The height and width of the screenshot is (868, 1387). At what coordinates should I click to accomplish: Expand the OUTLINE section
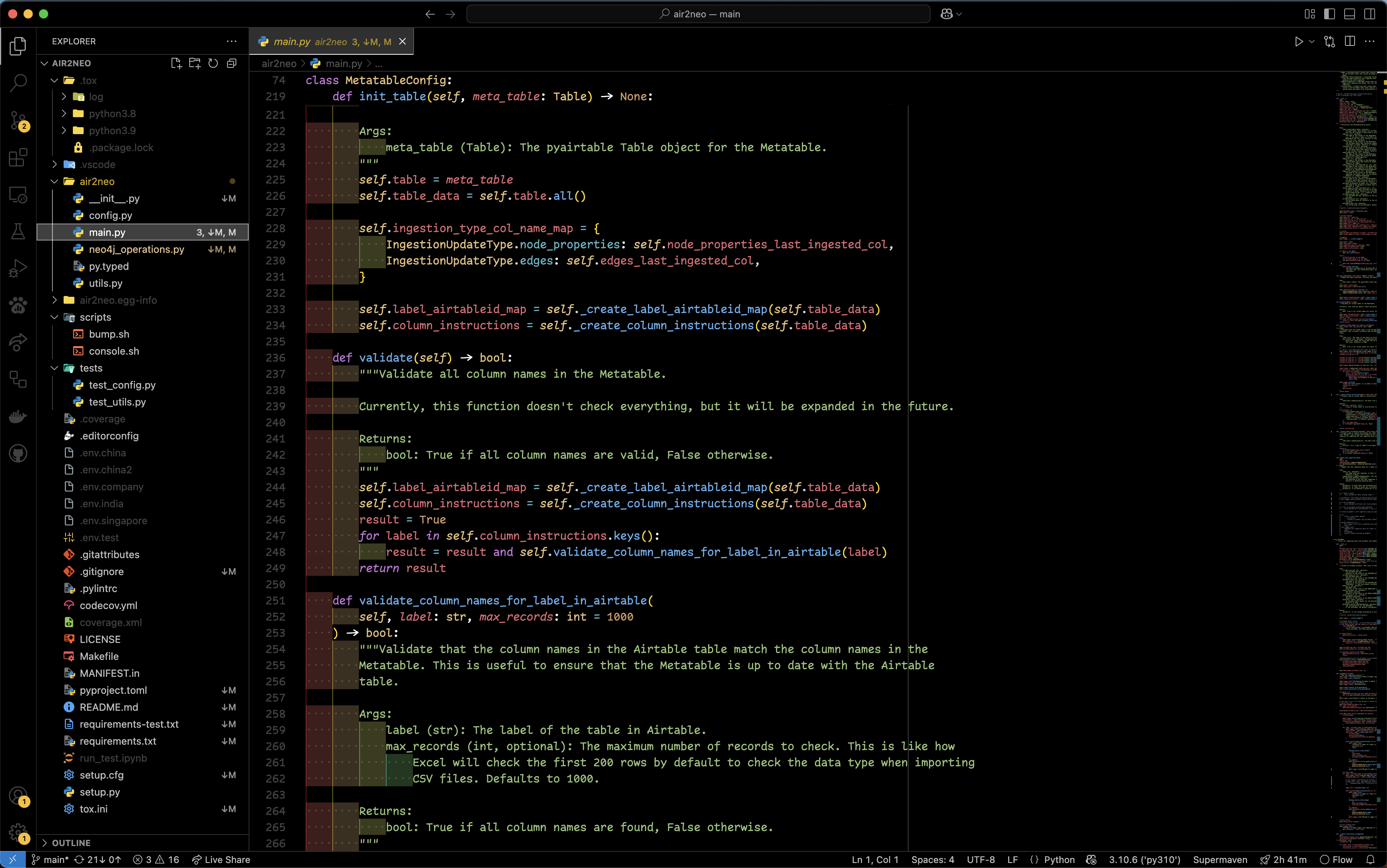[71, 842]
